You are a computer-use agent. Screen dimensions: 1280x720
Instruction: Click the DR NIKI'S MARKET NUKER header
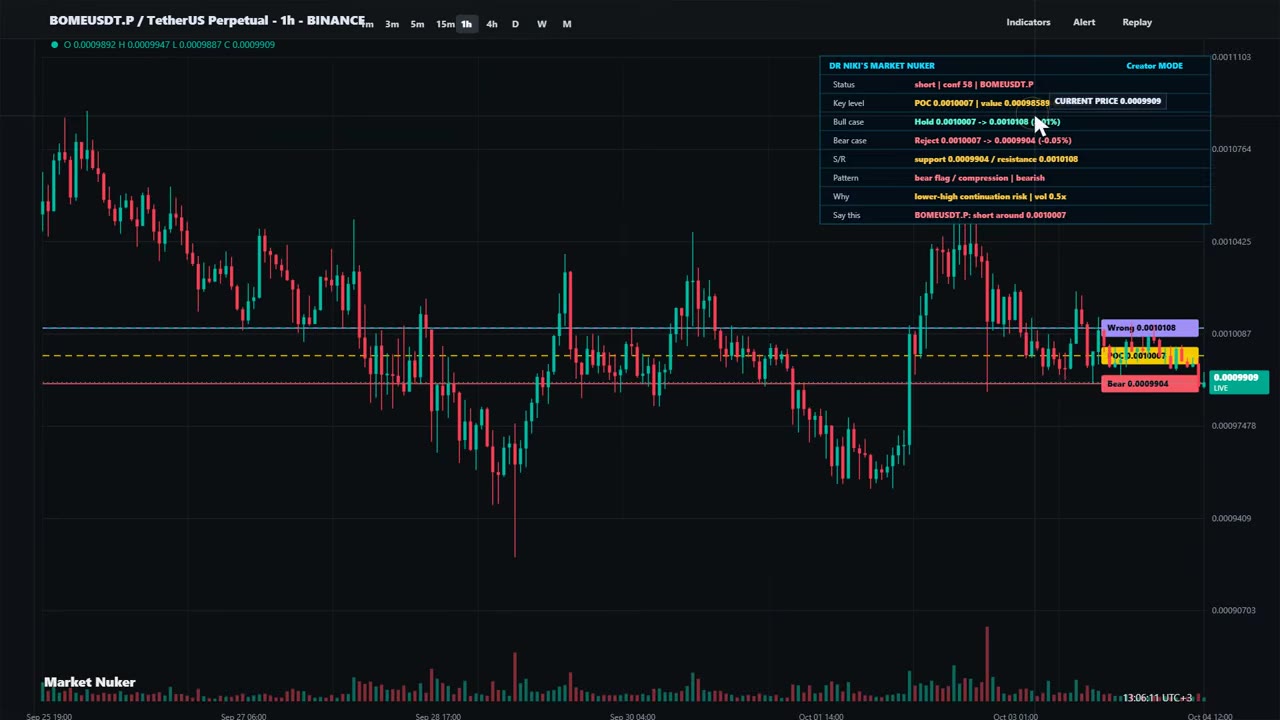(882, 66)
